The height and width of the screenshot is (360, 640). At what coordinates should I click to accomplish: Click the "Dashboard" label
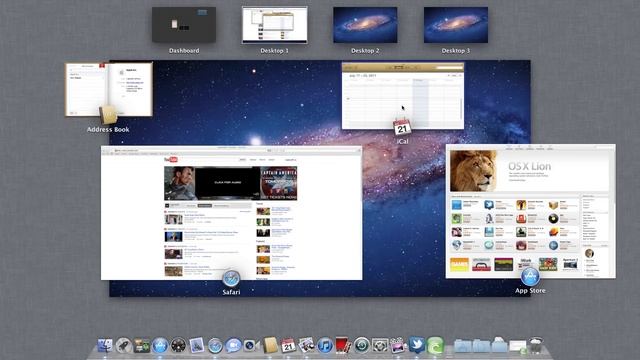184,51
